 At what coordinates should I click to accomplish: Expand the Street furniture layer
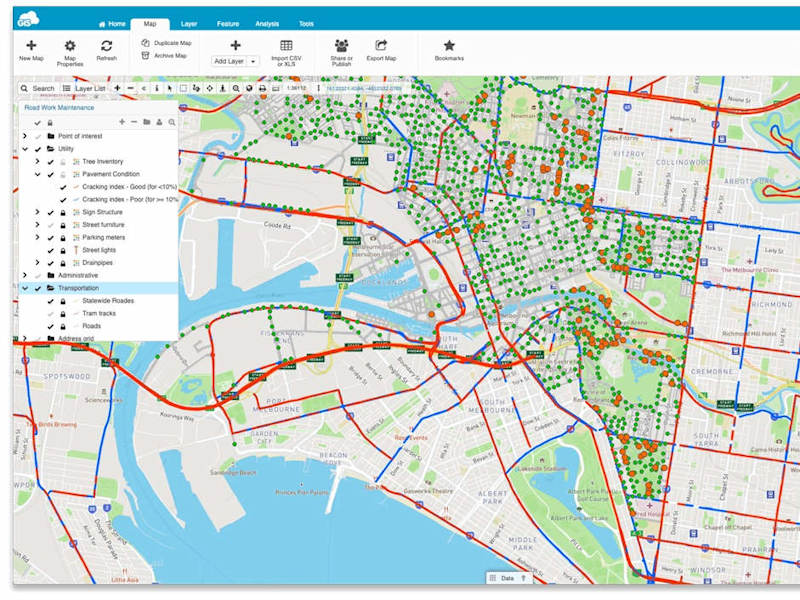click(x=37, y=224)
